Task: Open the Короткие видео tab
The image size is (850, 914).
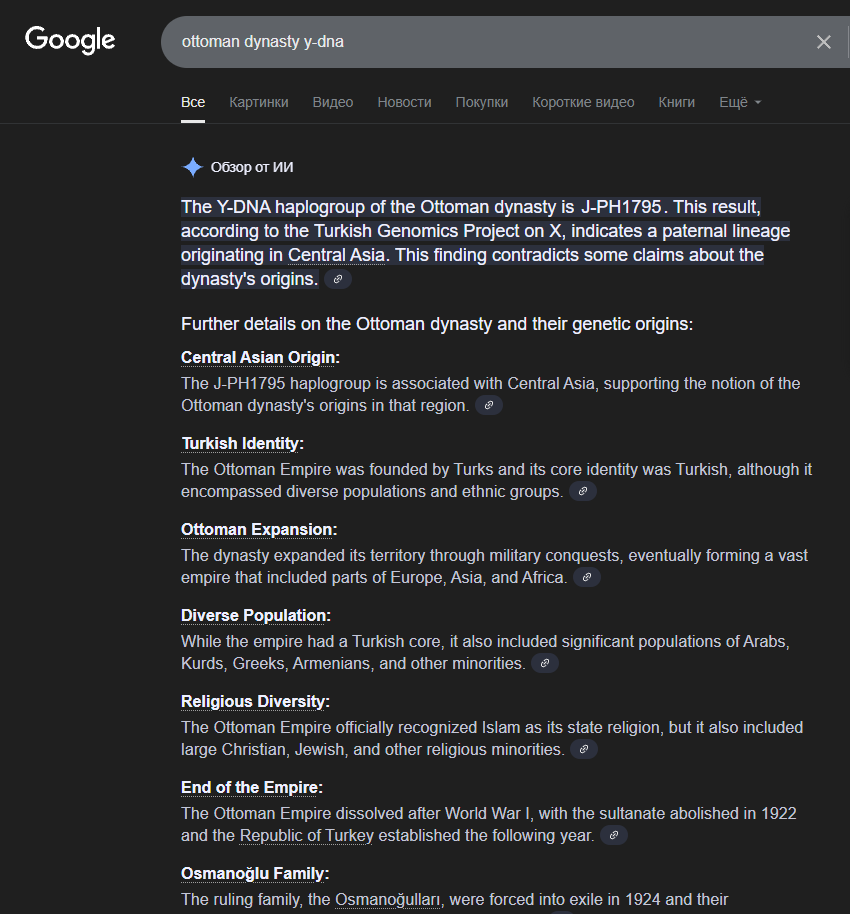Action: [583, 102]
